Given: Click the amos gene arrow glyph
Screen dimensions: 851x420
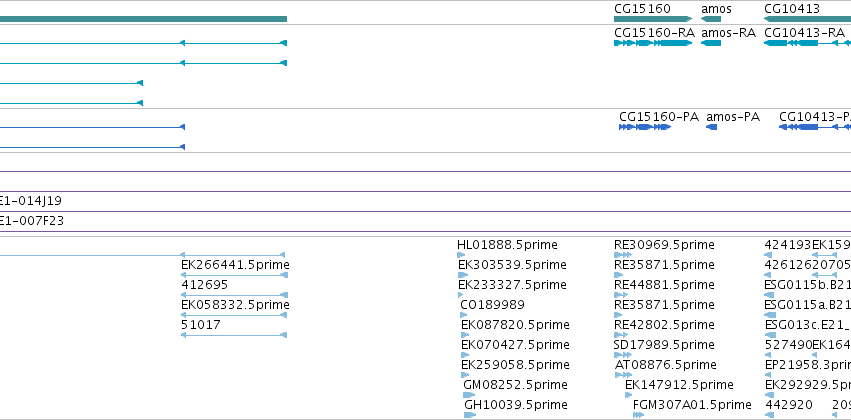Looking at the screenshot, I should point(711,19).
